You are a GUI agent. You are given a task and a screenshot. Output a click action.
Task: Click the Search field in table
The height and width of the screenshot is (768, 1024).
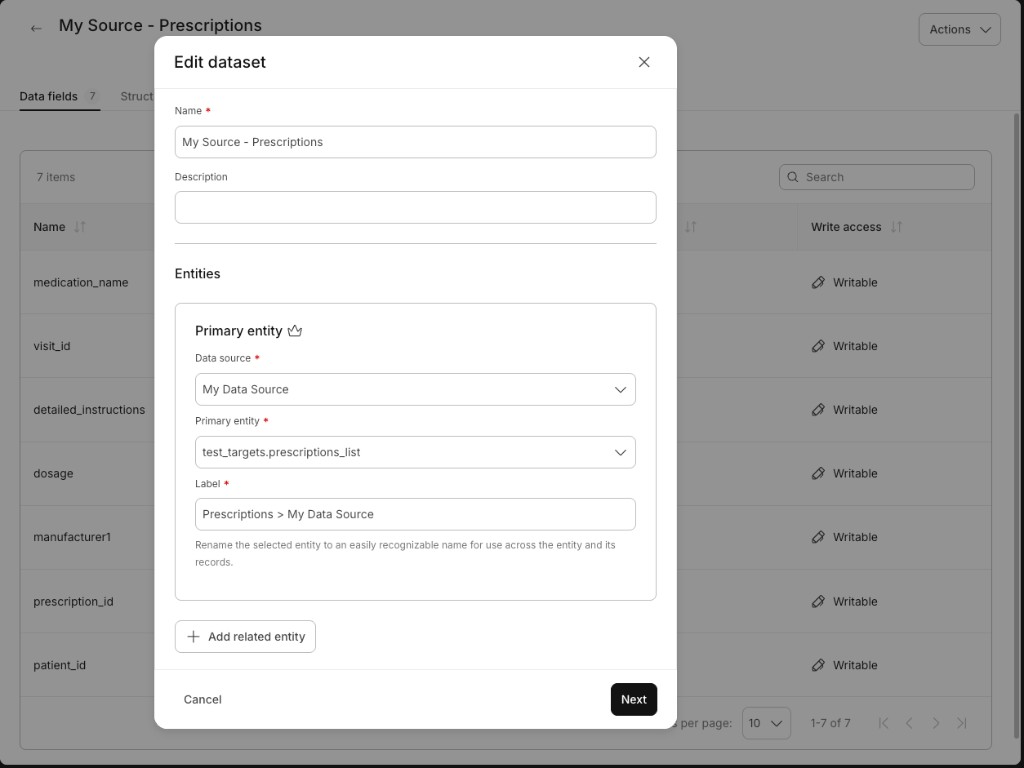(x=876, y=177)
